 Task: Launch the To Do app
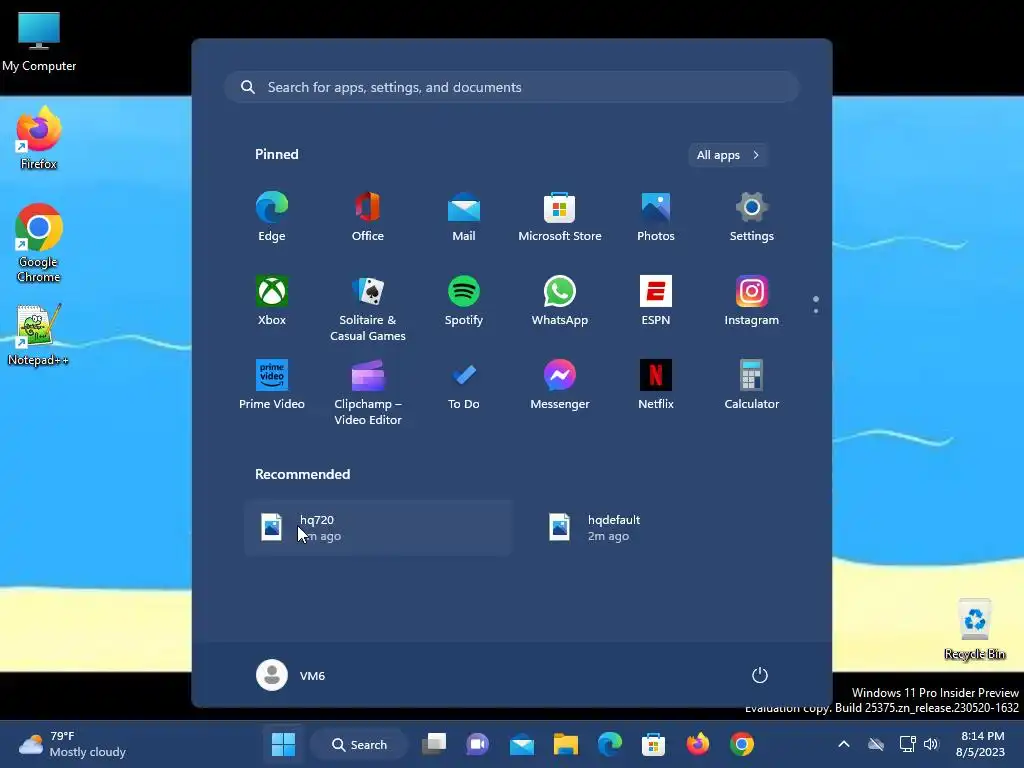click(x=464, y=385)
